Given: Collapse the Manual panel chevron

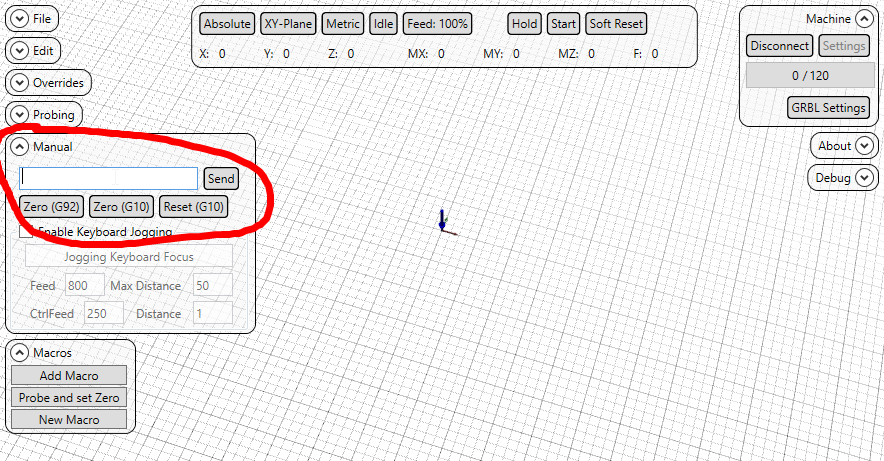Looking at the screenshot, I should click(x=19, y=147).
